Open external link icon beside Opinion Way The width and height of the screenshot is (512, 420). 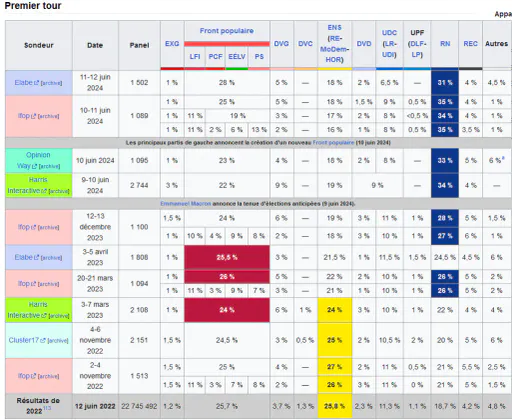point(34,166)
